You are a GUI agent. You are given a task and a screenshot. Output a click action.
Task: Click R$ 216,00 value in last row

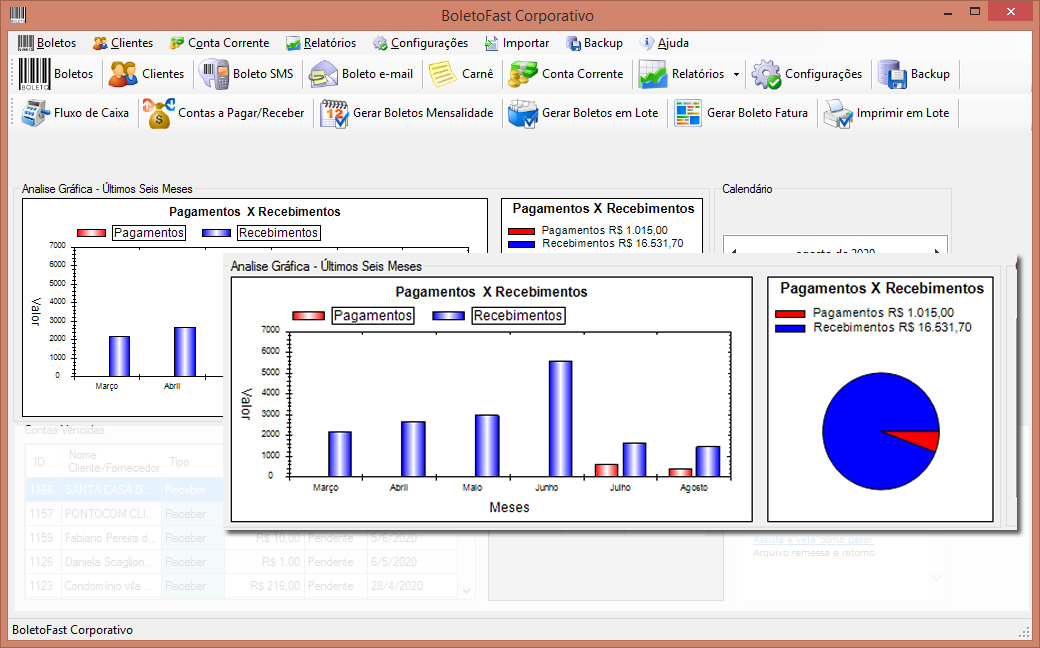click(275, 586)
